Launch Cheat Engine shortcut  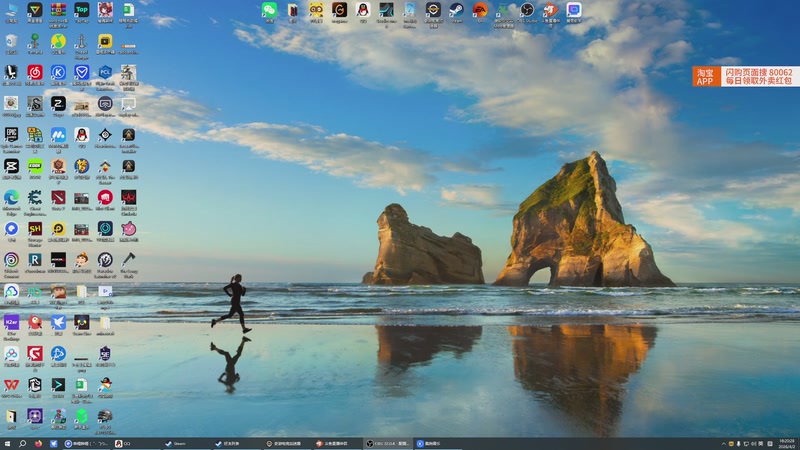coord(35,198)
